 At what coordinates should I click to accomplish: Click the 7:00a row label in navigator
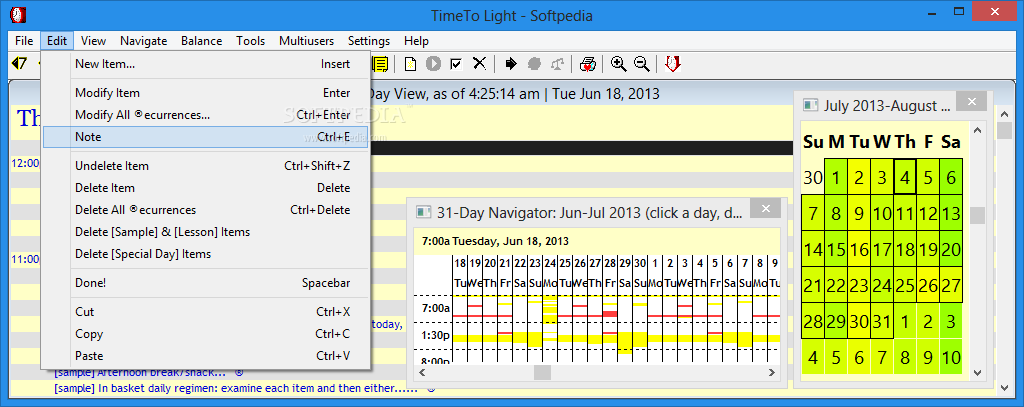point(434,307)
